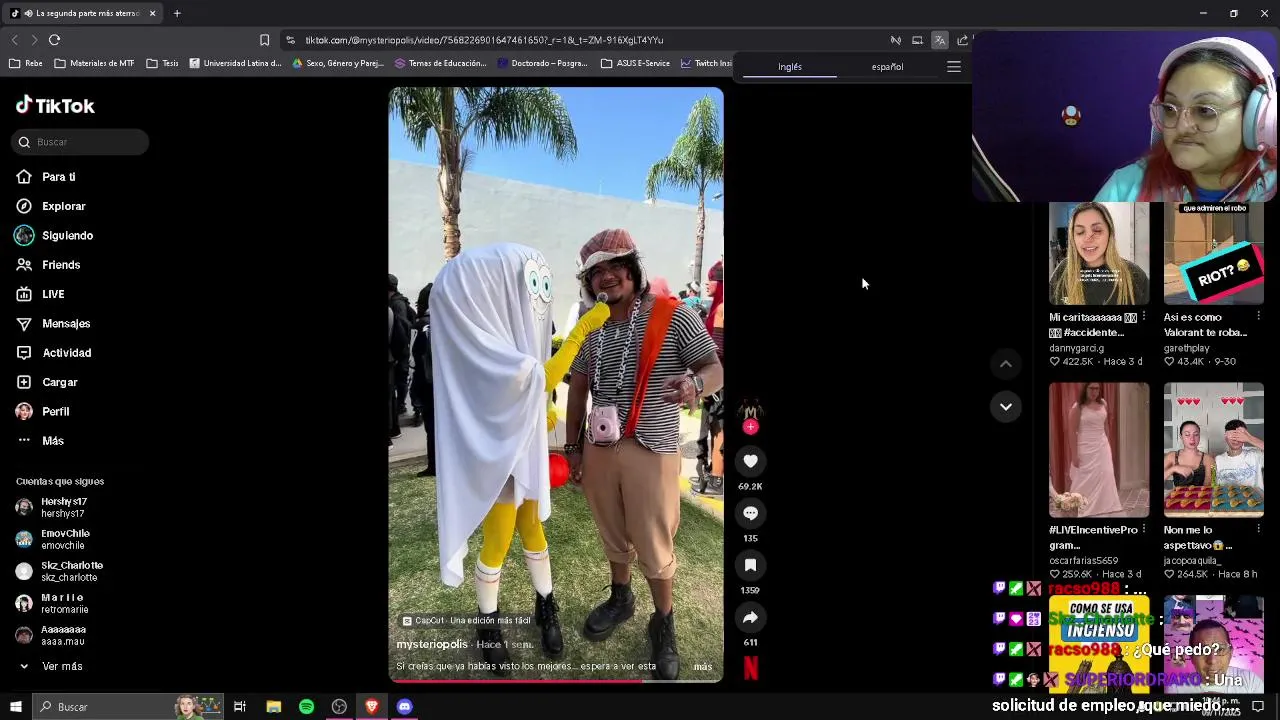
Task: Open ASUS E-Service bookmark
Action: [635, 63]
